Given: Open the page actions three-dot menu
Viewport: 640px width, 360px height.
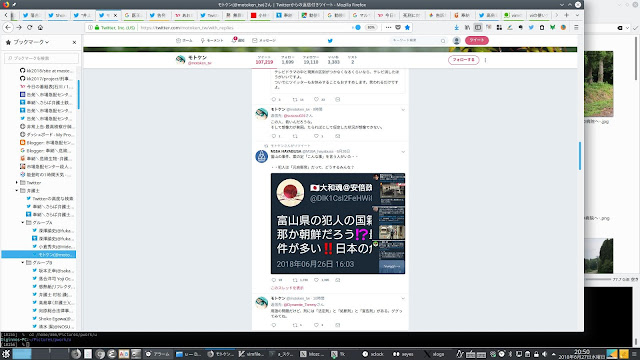Looking at the screenshot, I should pos(388,27).
